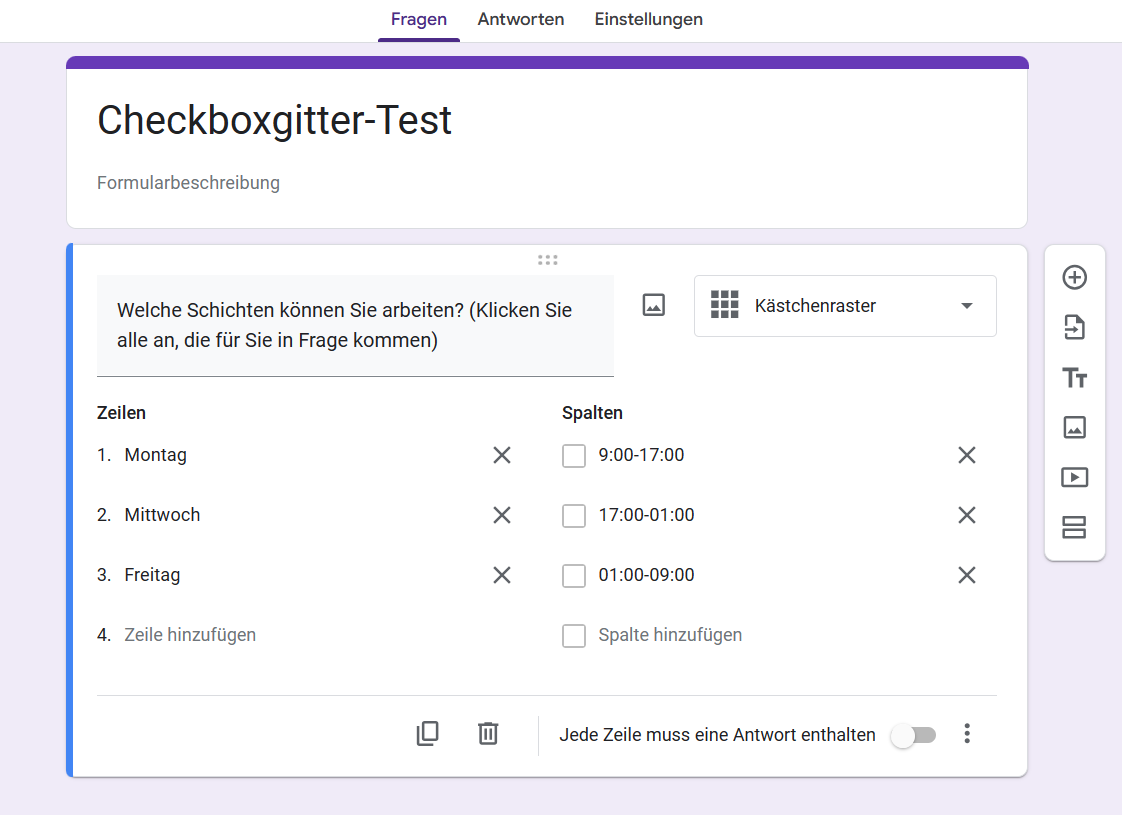Screen dimensions: 1122x815
Task: Remove the 01:00-09:00 column
Action: [966, 575]
